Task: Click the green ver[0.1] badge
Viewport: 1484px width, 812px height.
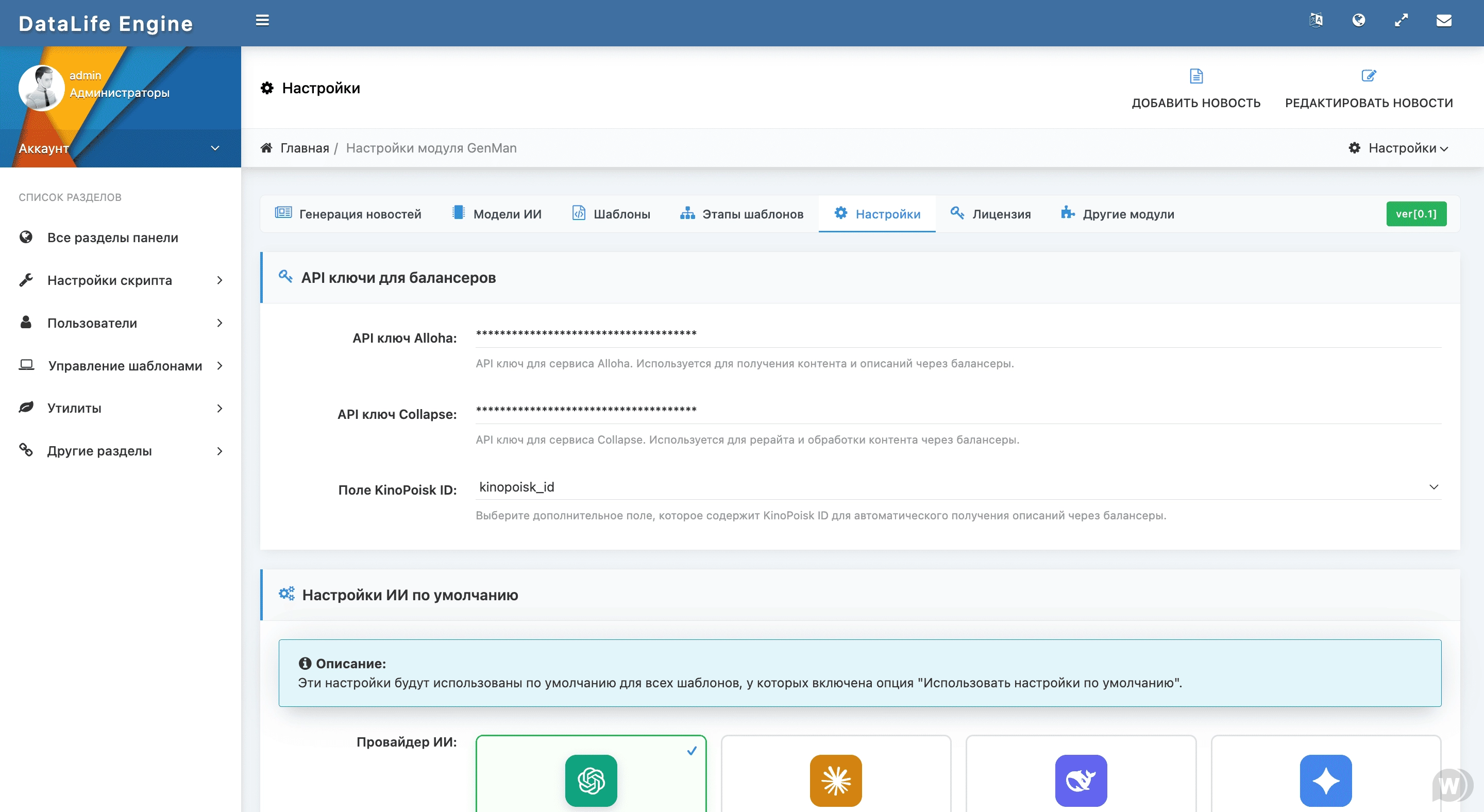Action: point(1415,214)
